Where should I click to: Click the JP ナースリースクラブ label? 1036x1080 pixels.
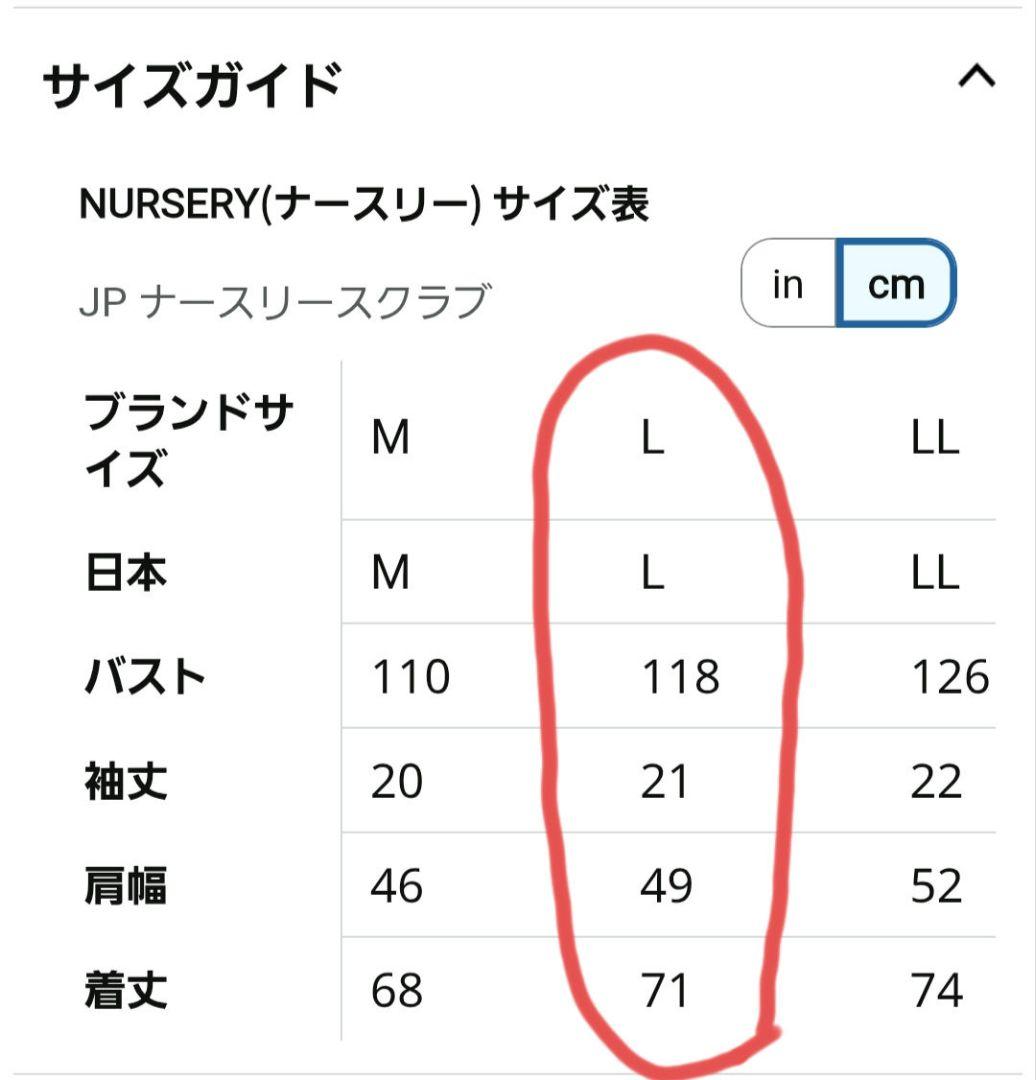pos(285,302)
